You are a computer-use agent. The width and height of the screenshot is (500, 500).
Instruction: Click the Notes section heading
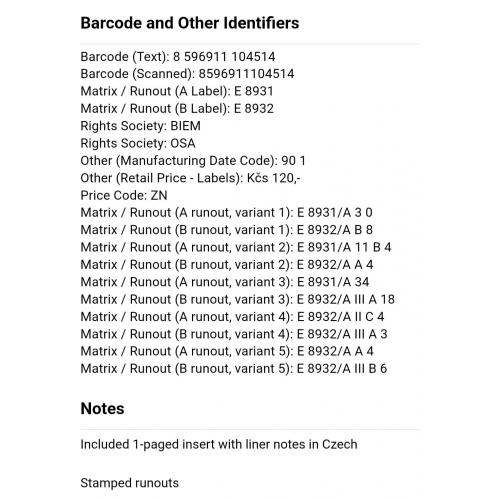point(102,409)
